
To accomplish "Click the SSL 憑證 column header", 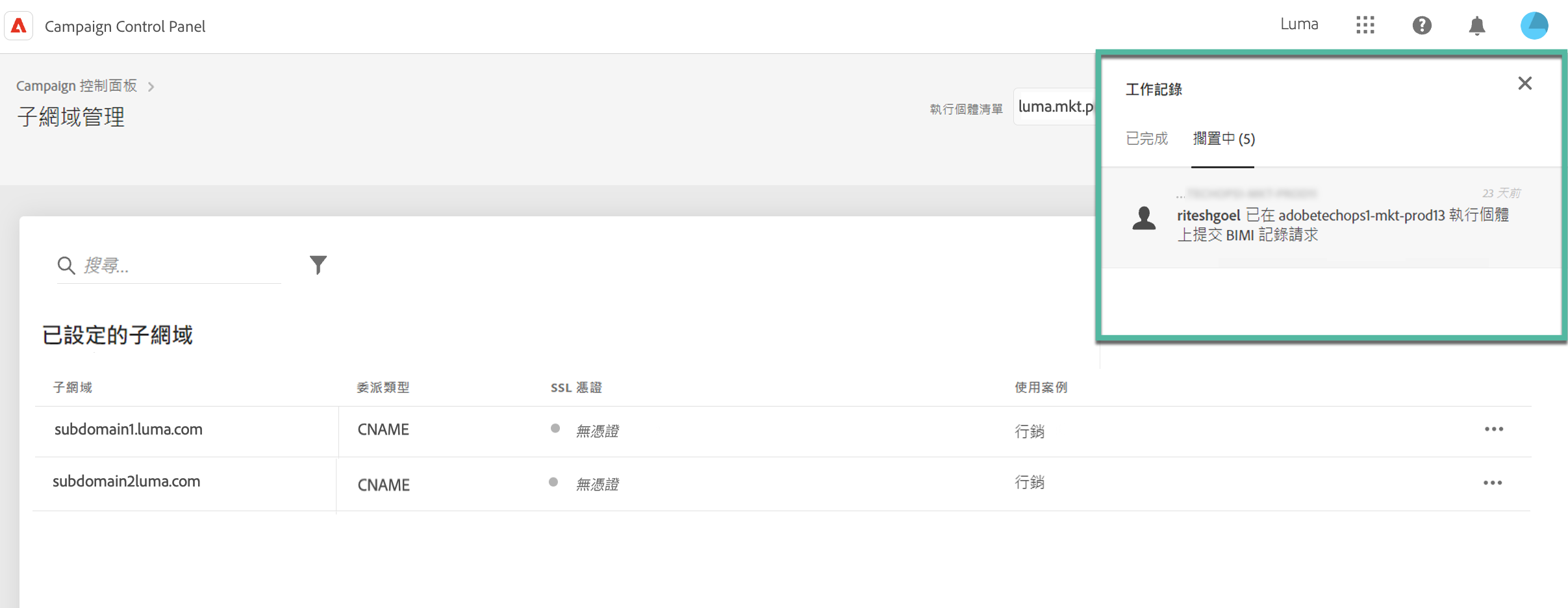I will click(x=576, y=387).
